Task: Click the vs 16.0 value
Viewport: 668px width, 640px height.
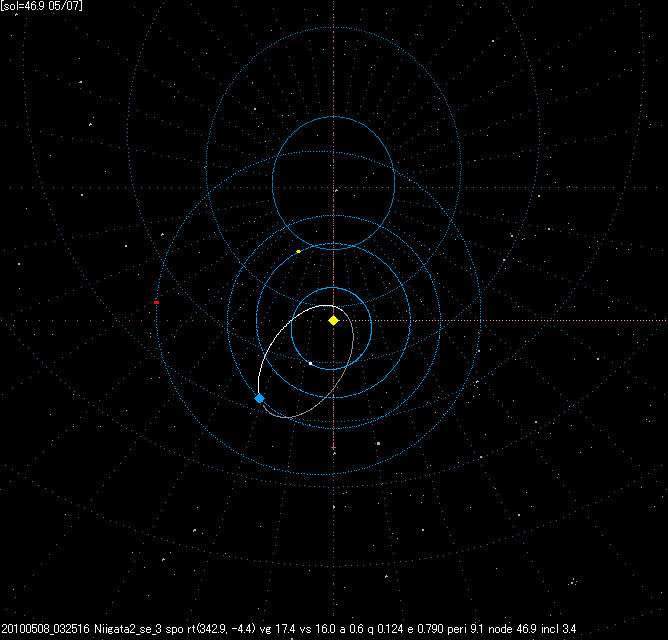Action: click(316, 629)
